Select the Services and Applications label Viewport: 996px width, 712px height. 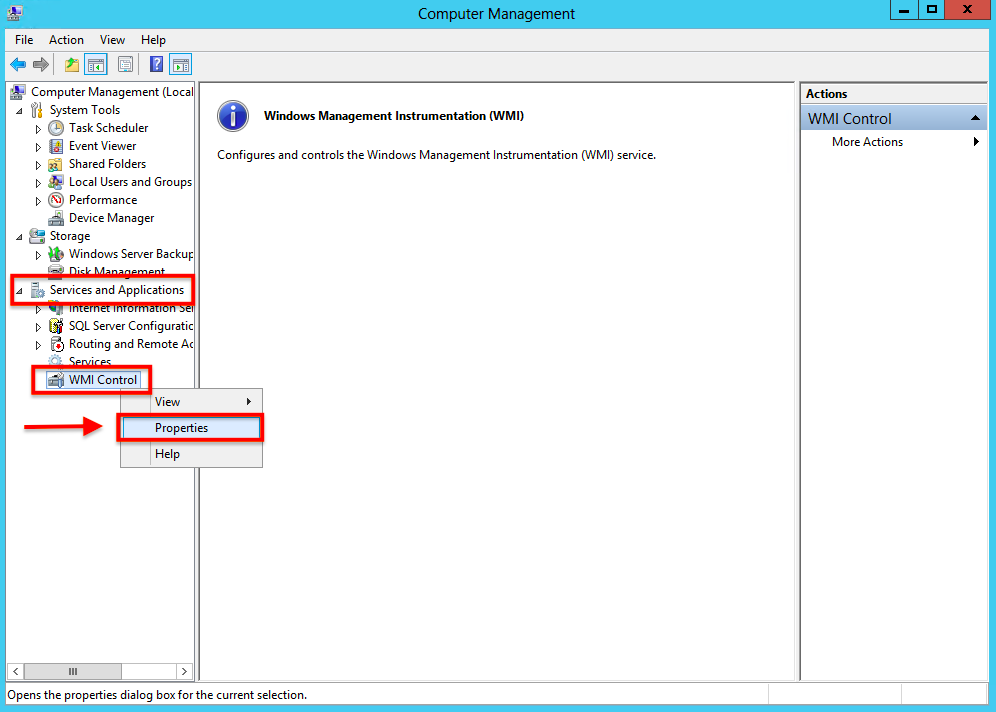click(x=117, y=290)
